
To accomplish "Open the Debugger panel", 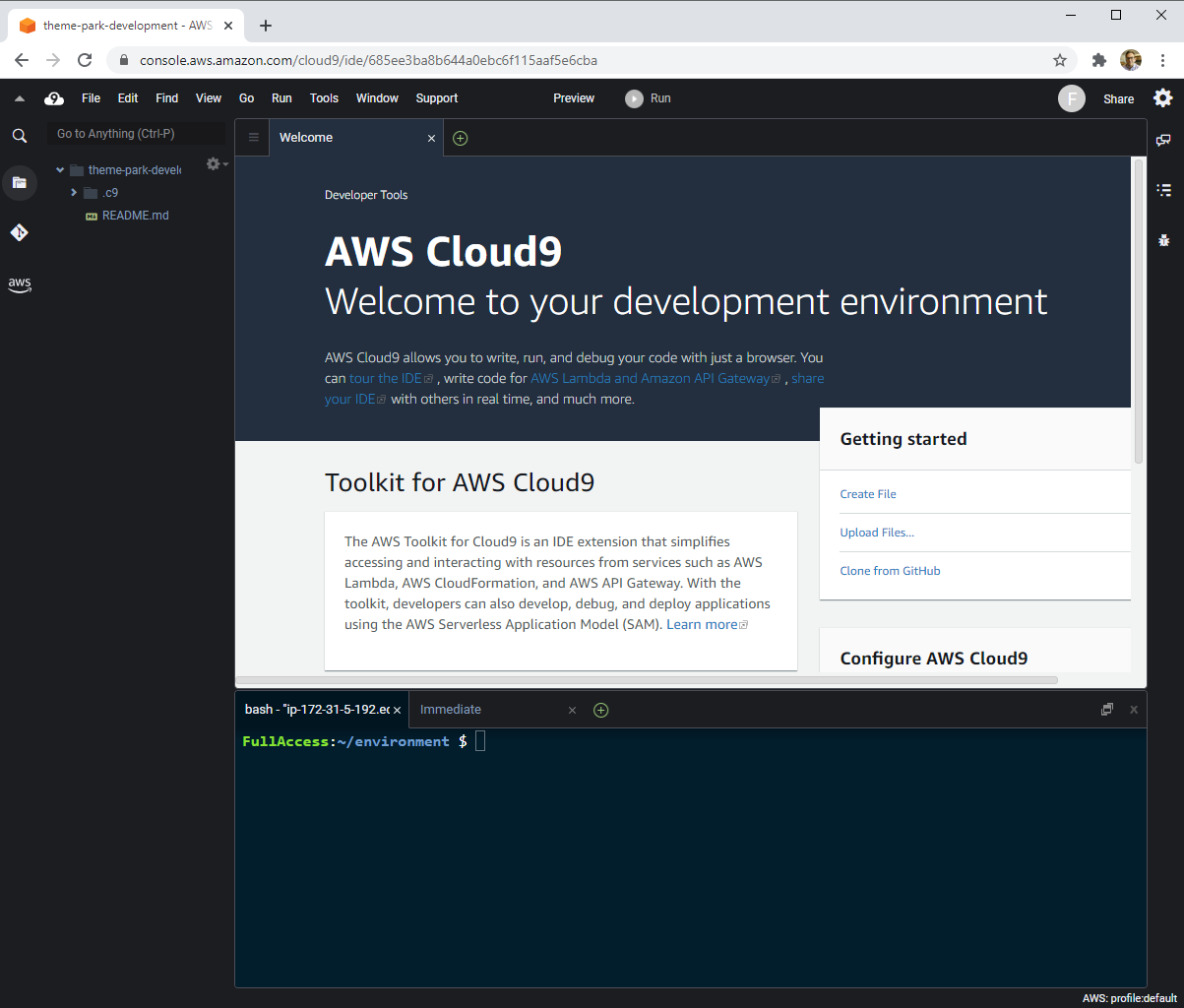I will tap(1164, 240).
